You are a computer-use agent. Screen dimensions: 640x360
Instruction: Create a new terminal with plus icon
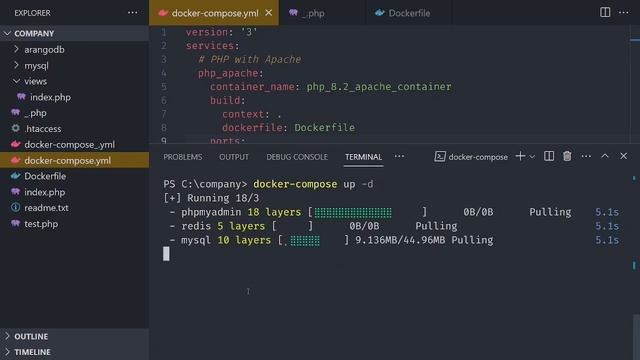(520, 156)
